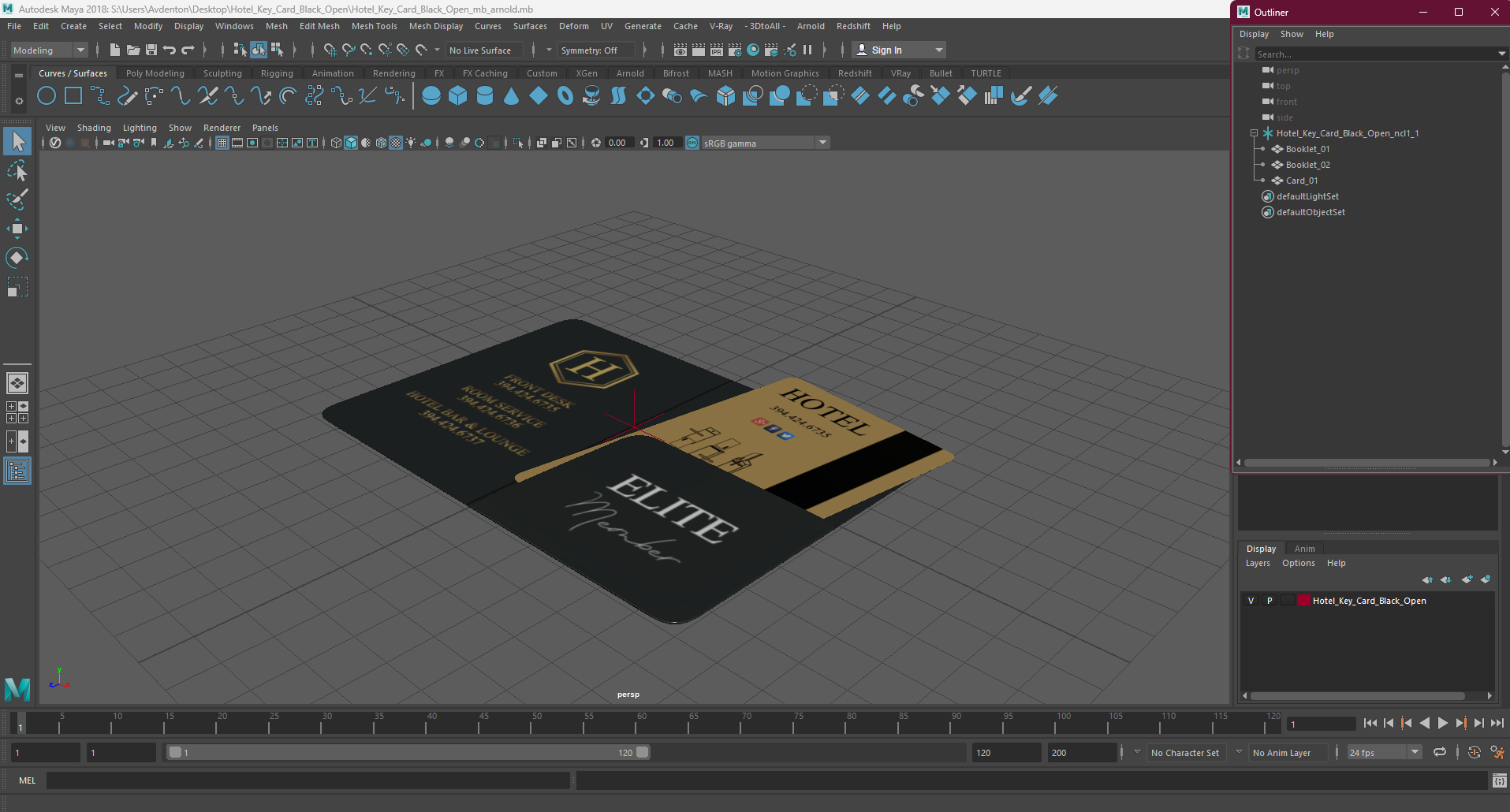
Task: Toggle the layer display type box
Action: click(1288, 601)
